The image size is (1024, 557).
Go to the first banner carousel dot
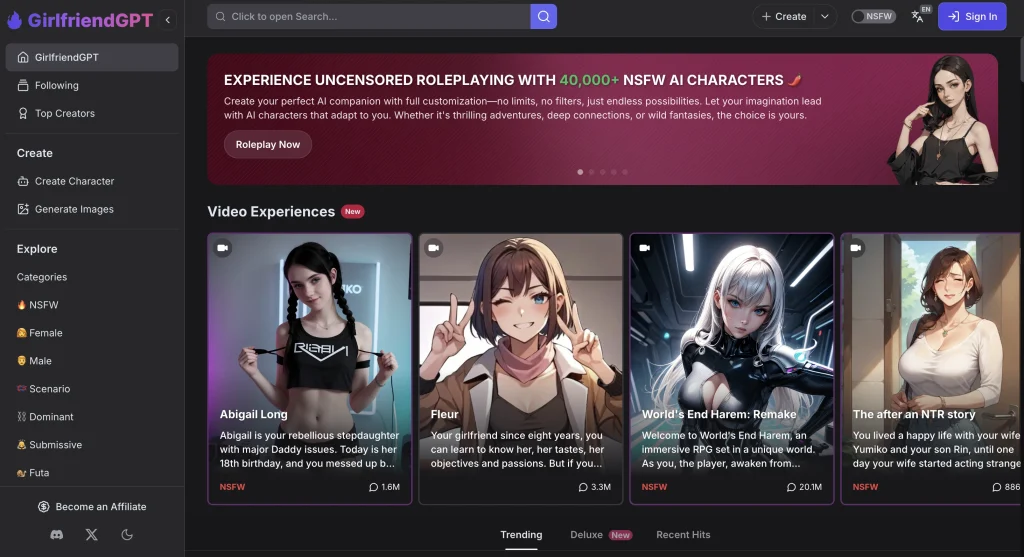[580, 172]
